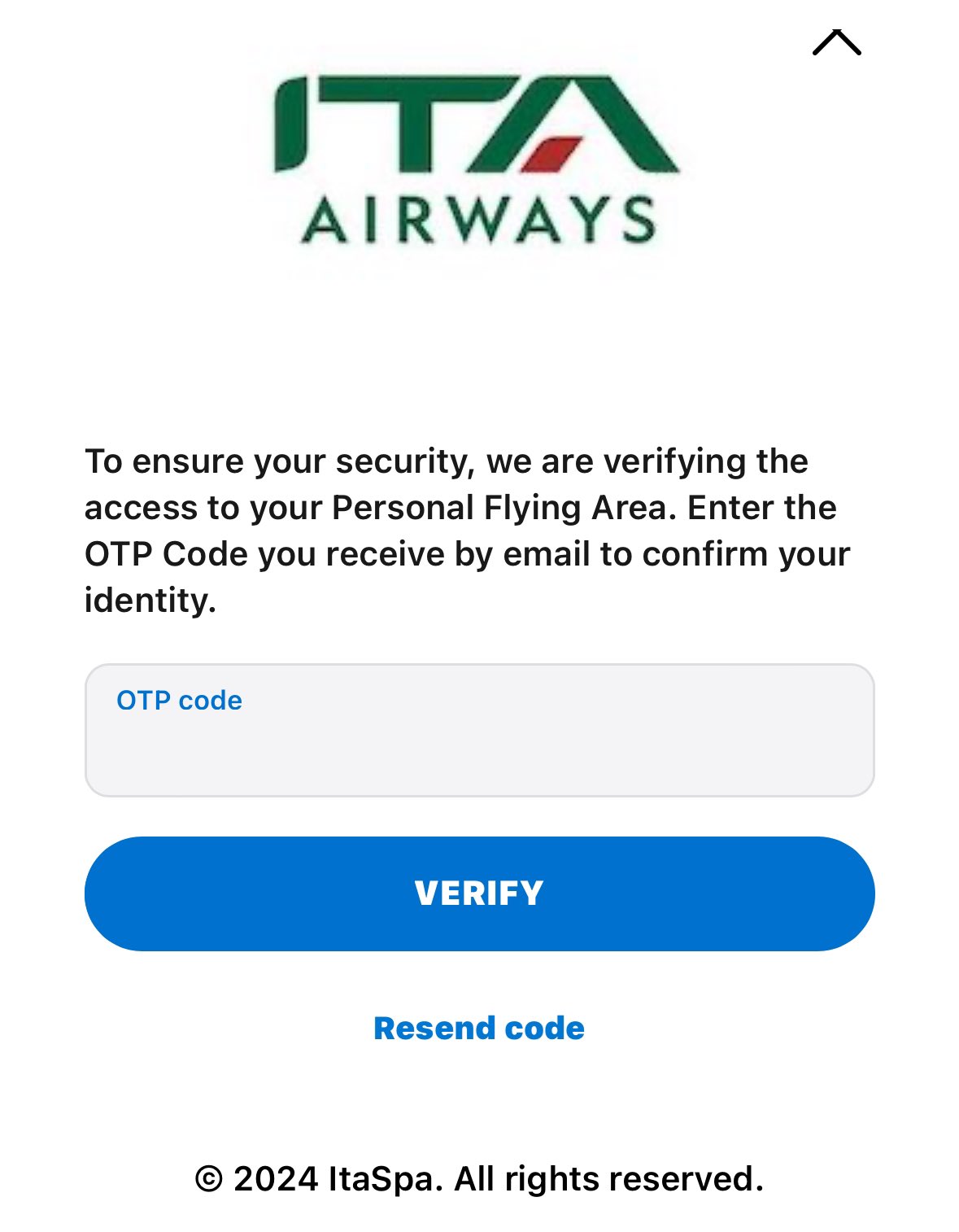
Task: Click the word "identity." ending the instructions
Action: 150,601
